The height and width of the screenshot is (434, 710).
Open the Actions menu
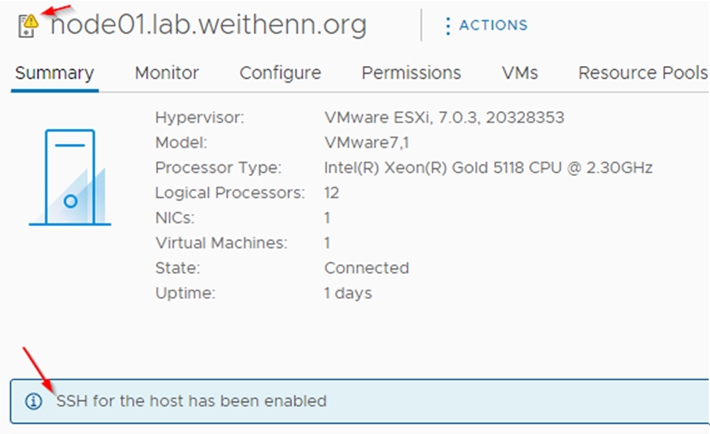pyautogui.click(x=487, y=25)
